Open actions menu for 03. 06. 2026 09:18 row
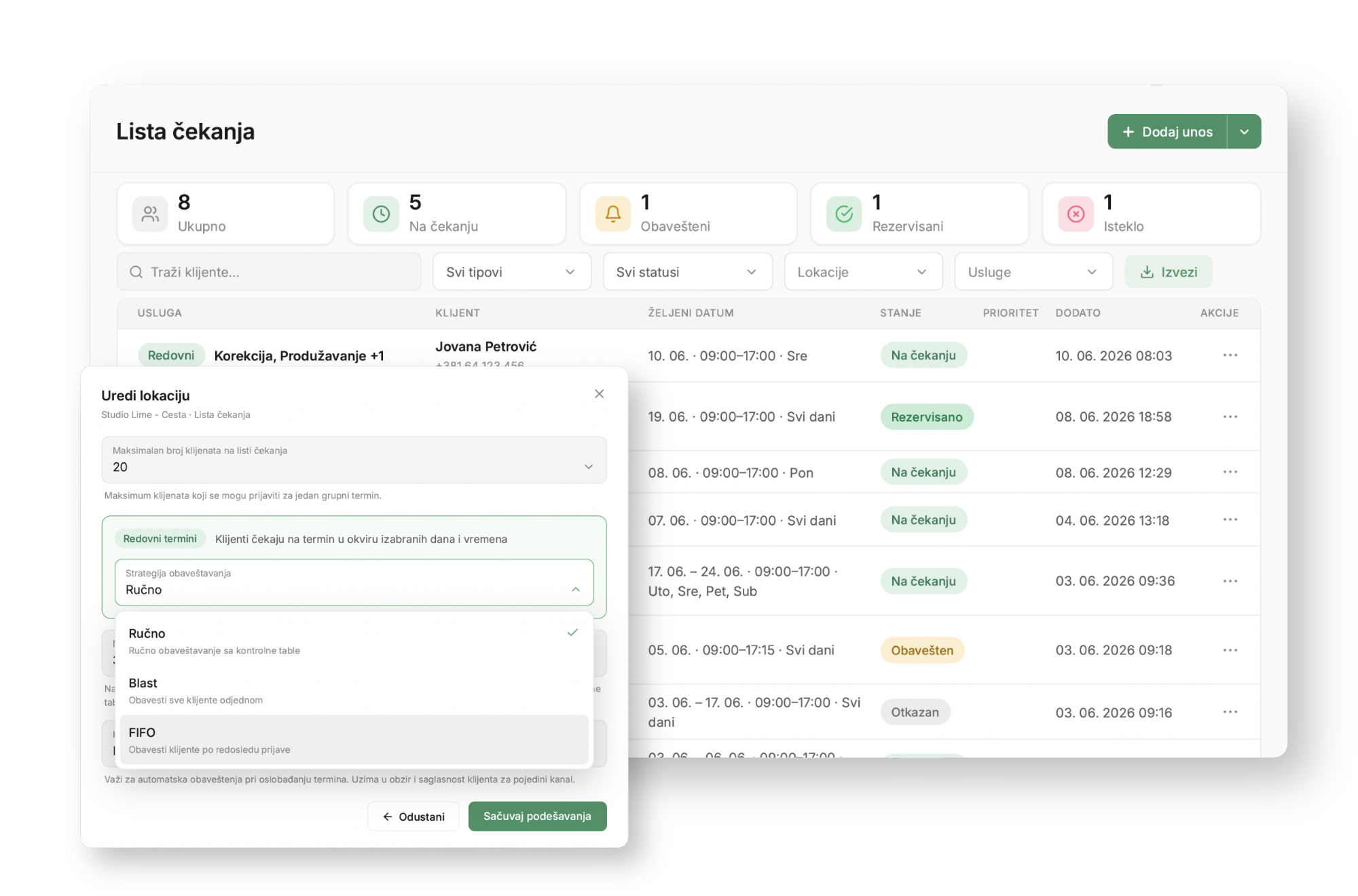This screenshot has width=1358, height=896. [1230, 650]
